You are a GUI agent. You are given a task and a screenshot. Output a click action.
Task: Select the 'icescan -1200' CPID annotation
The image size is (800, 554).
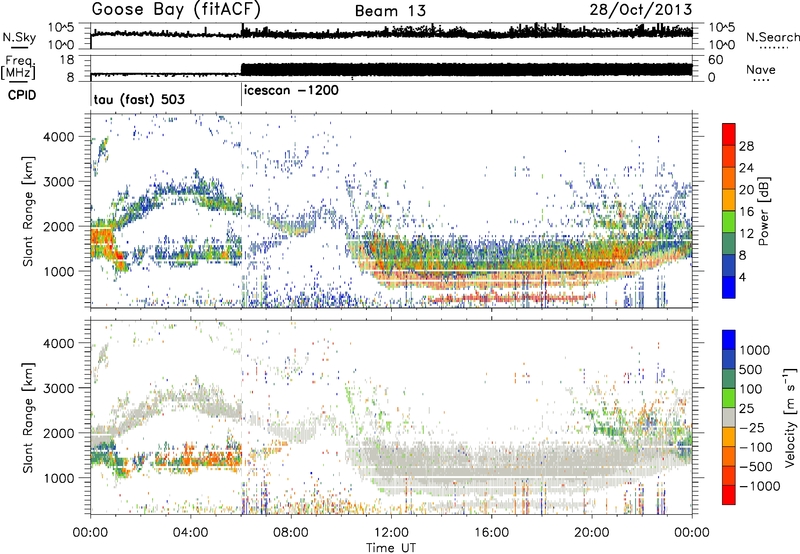tap(291, 91)
